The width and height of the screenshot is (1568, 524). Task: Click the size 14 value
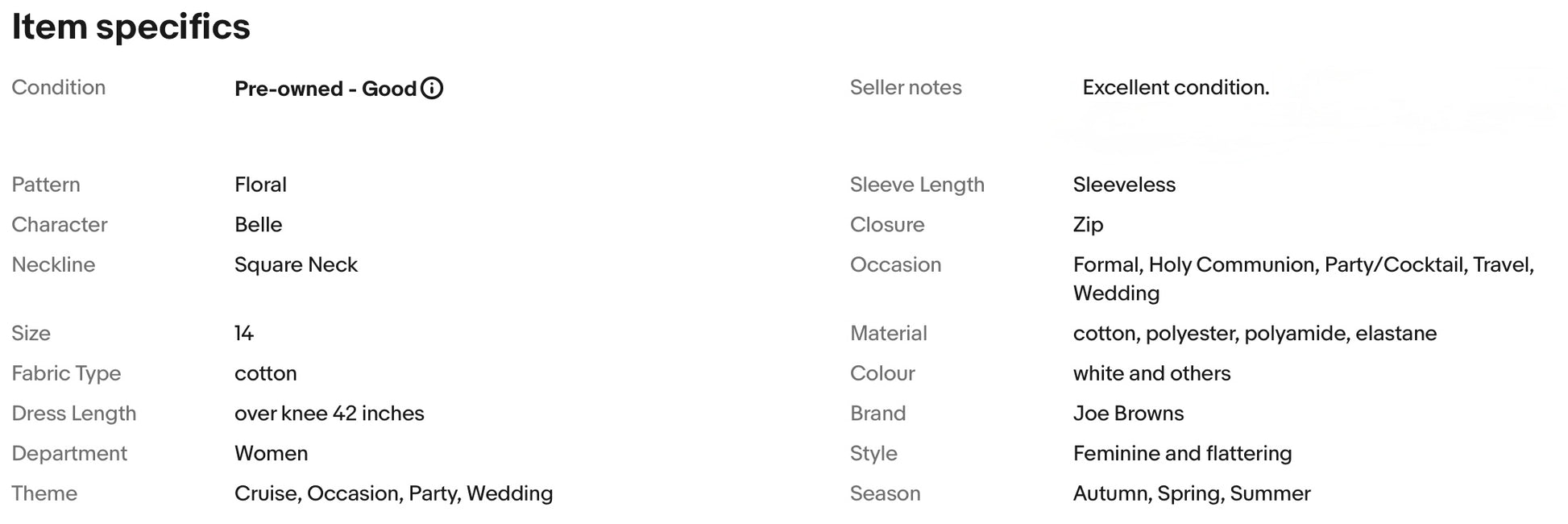(243, 333)
